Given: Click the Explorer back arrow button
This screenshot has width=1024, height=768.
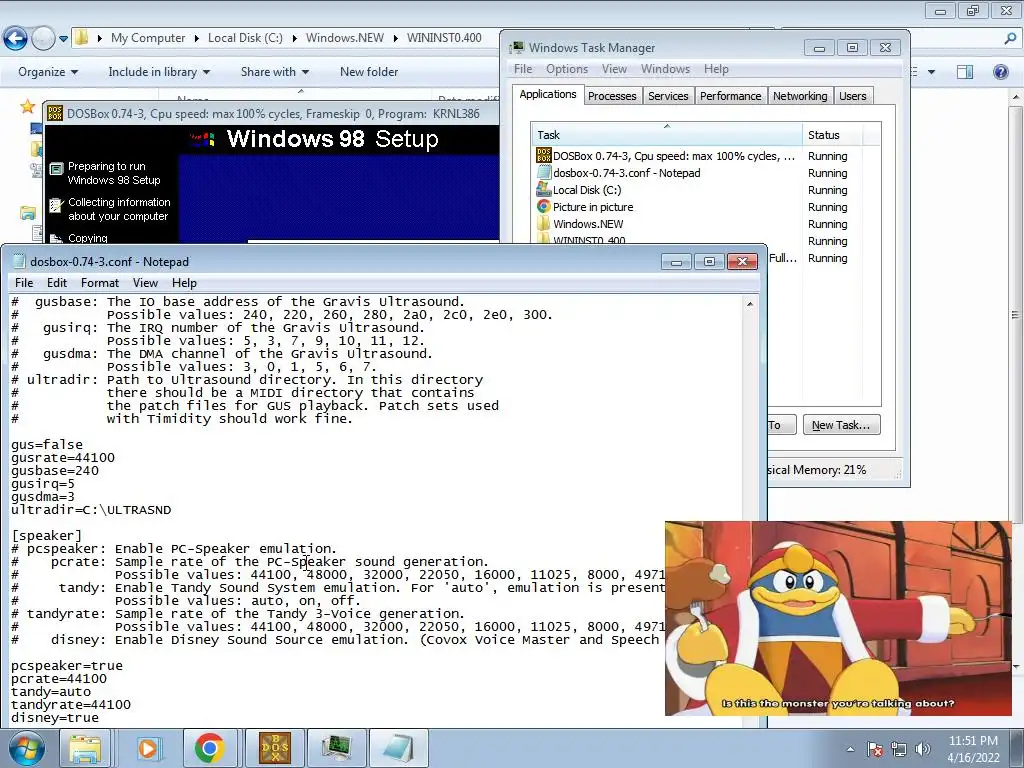Looking at the screenshot, I should [x=16, y=39].
